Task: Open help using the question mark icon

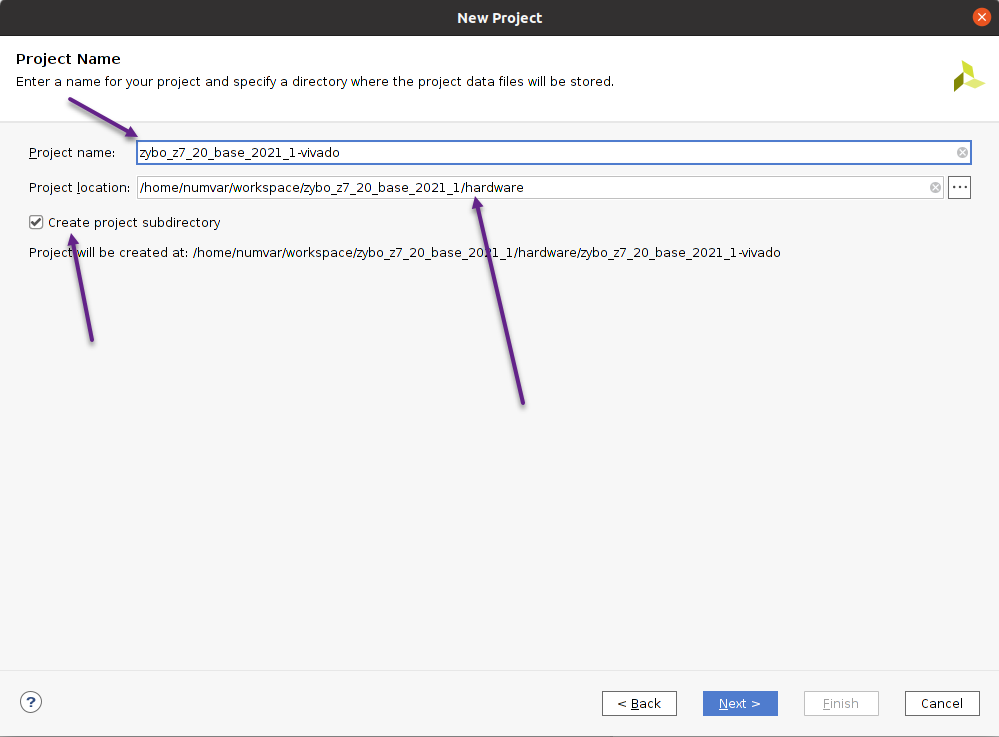Action: (31, 702)
